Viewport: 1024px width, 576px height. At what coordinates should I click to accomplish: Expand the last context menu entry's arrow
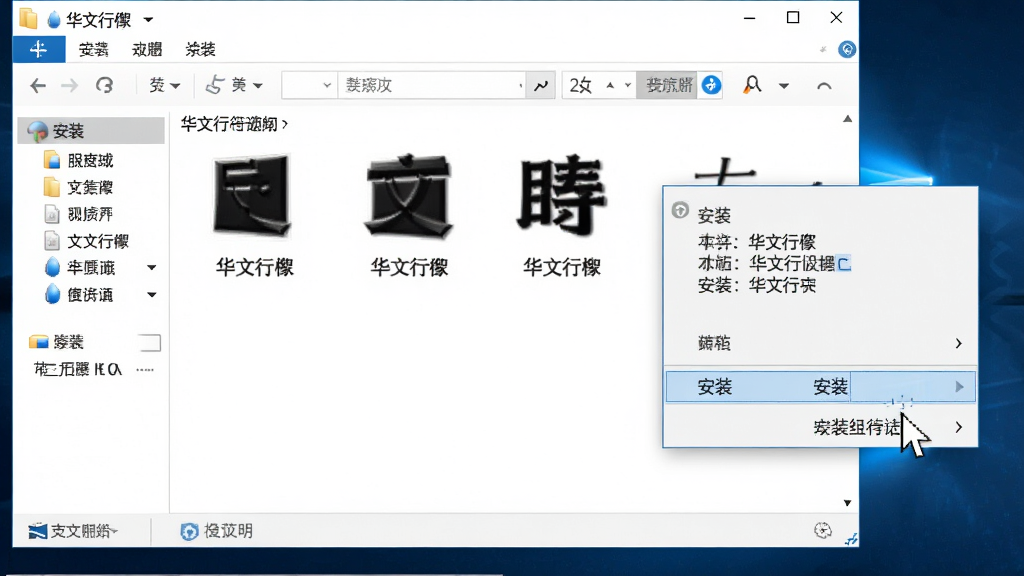pos(958,427)
